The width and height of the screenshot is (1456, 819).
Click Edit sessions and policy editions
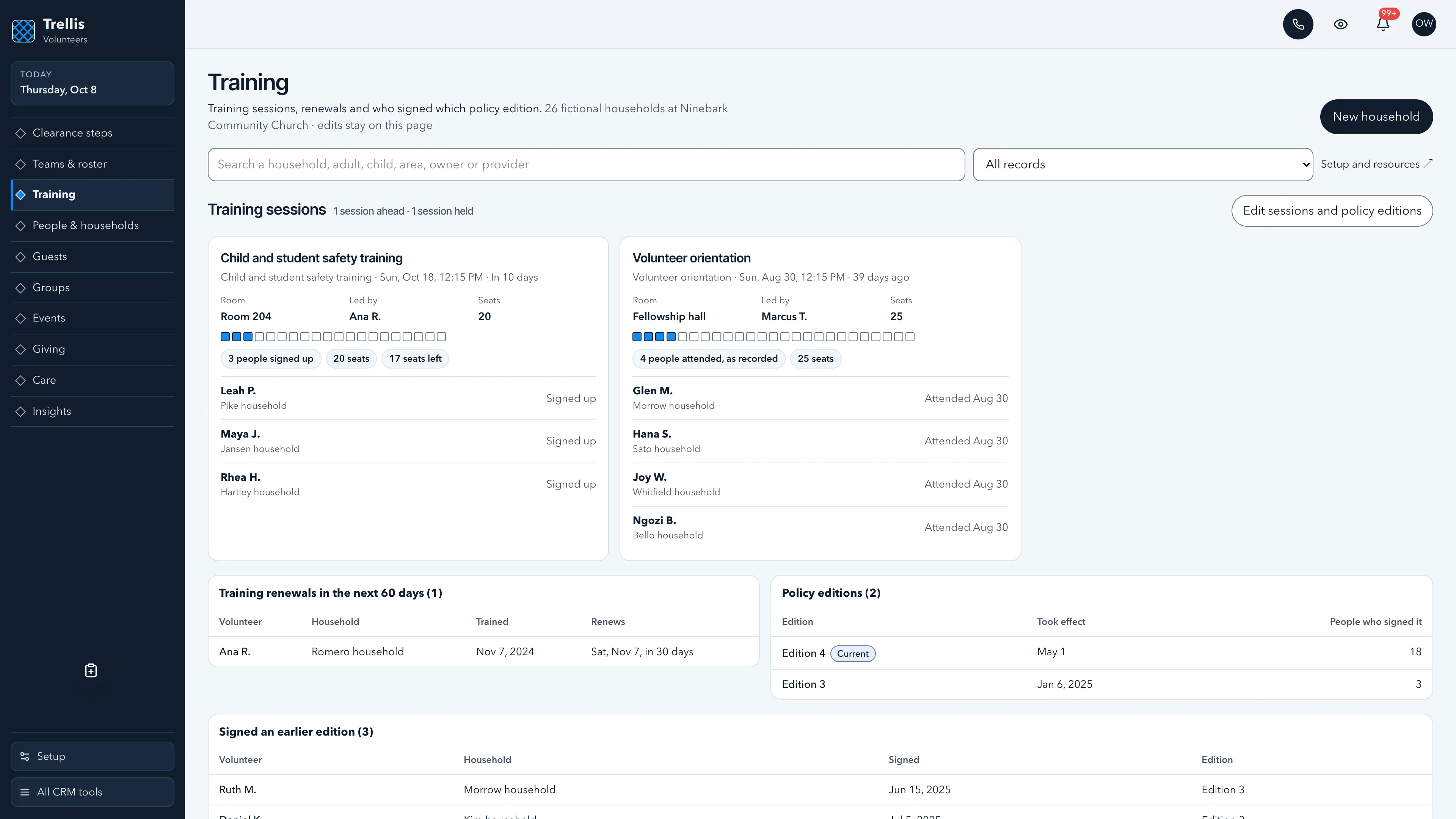(1332, 211)
